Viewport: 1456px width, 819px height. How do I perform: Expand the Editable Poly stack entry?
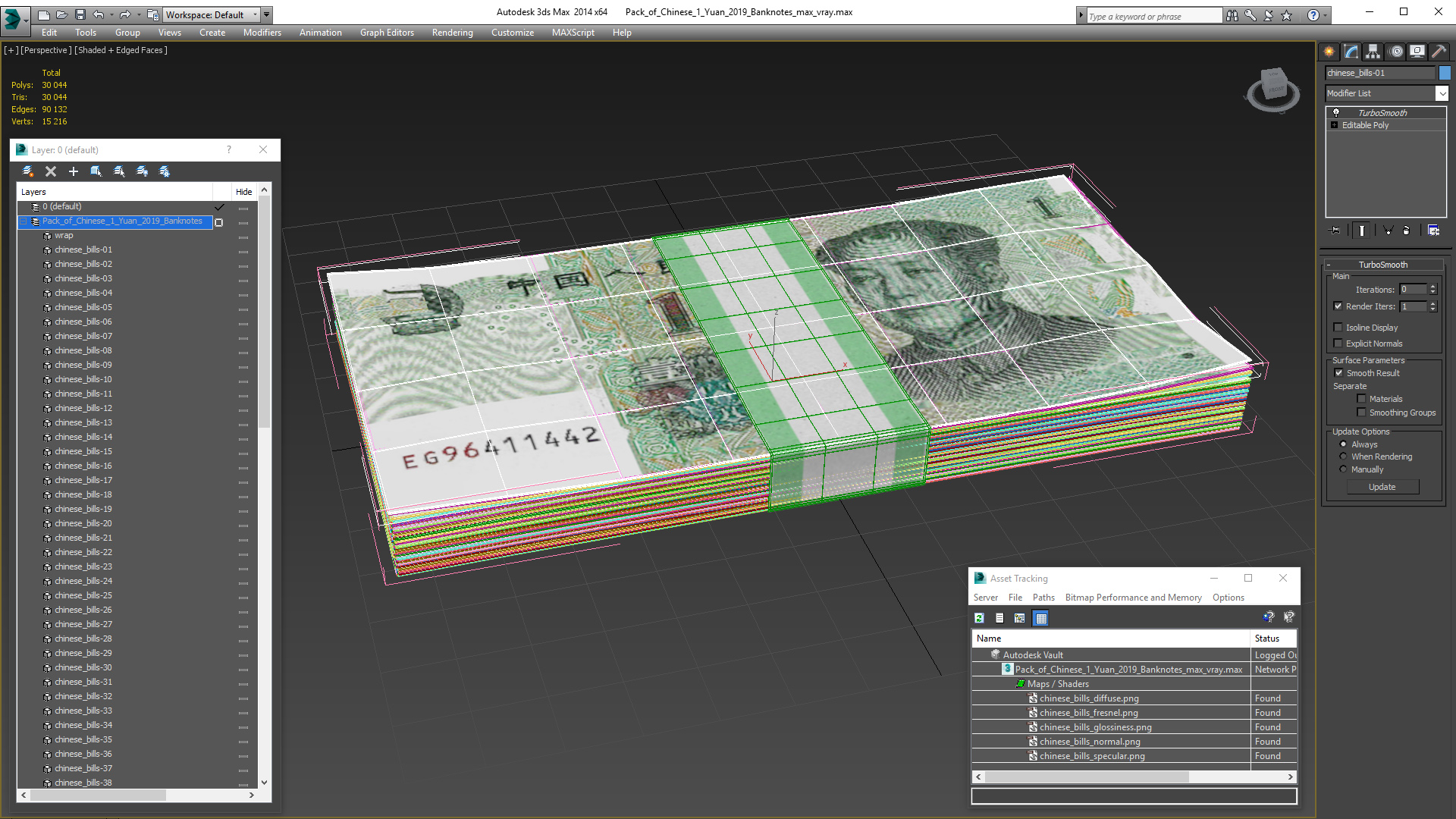[x=1334, y=125]
